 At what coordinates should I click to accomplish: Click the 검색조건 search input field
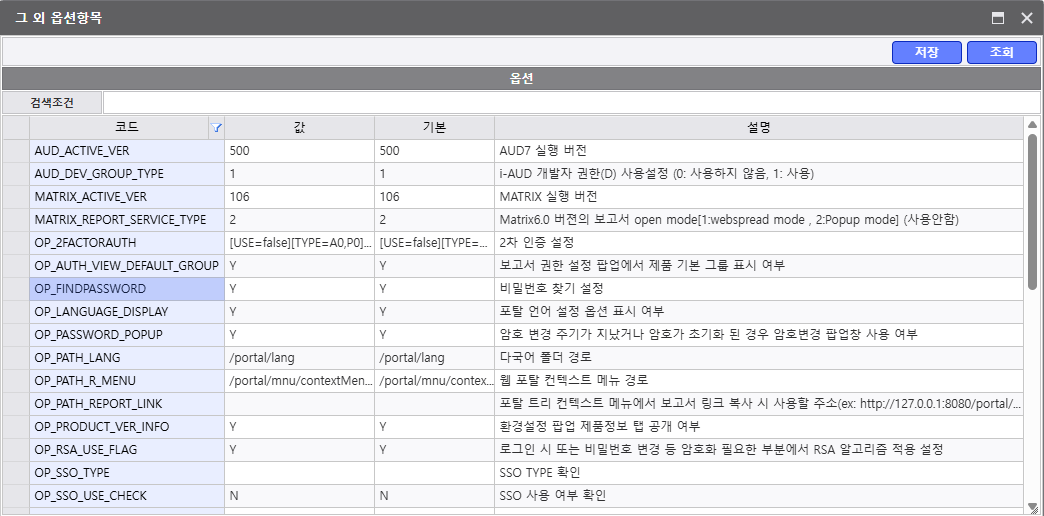tap(571, 103)
